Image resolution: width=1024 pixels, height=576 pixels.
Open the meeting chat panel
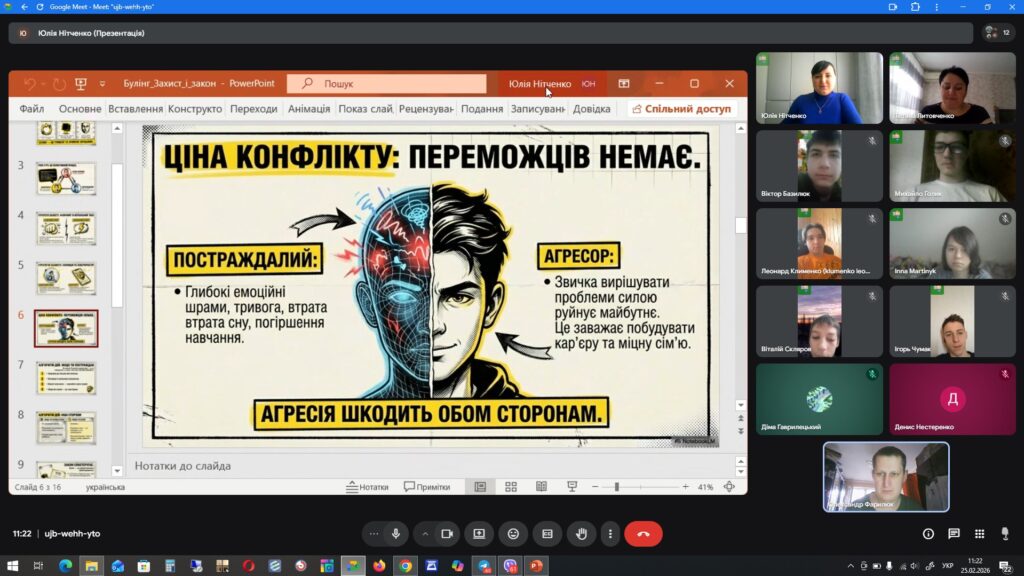point(953,534)
